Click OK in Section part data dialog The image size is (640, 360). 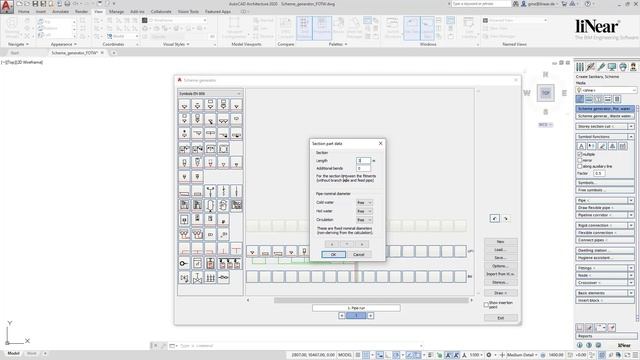[x=333, y=254]
